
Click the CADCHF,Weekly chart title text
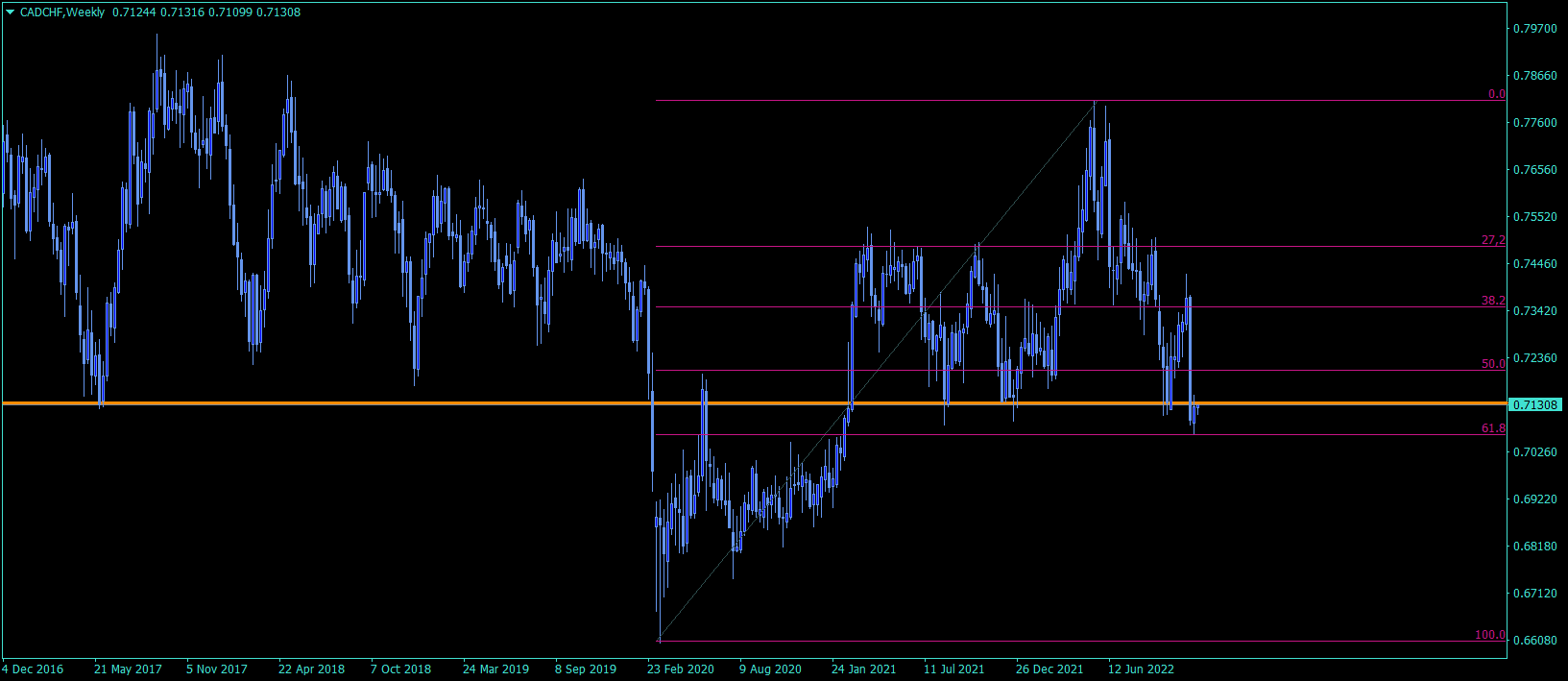tap(62, 12)
